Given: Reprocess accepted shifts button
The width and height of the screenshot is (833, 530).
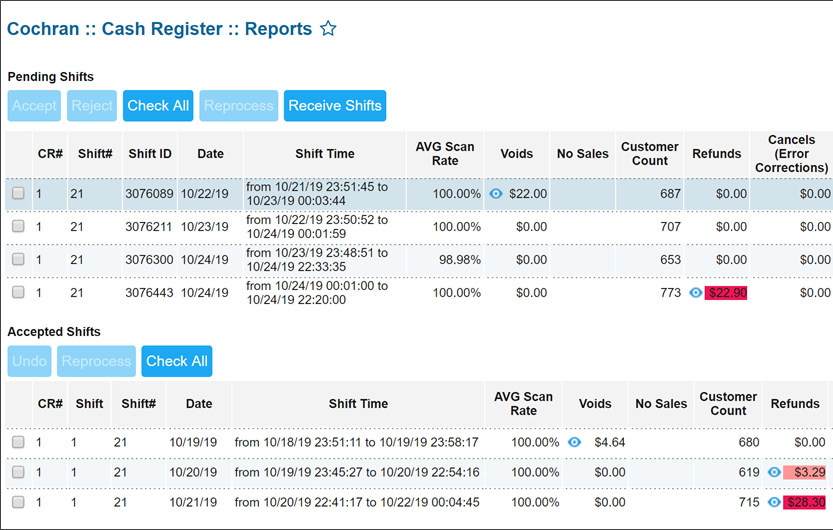Looking at the screenshot, I should pos(96,361).
